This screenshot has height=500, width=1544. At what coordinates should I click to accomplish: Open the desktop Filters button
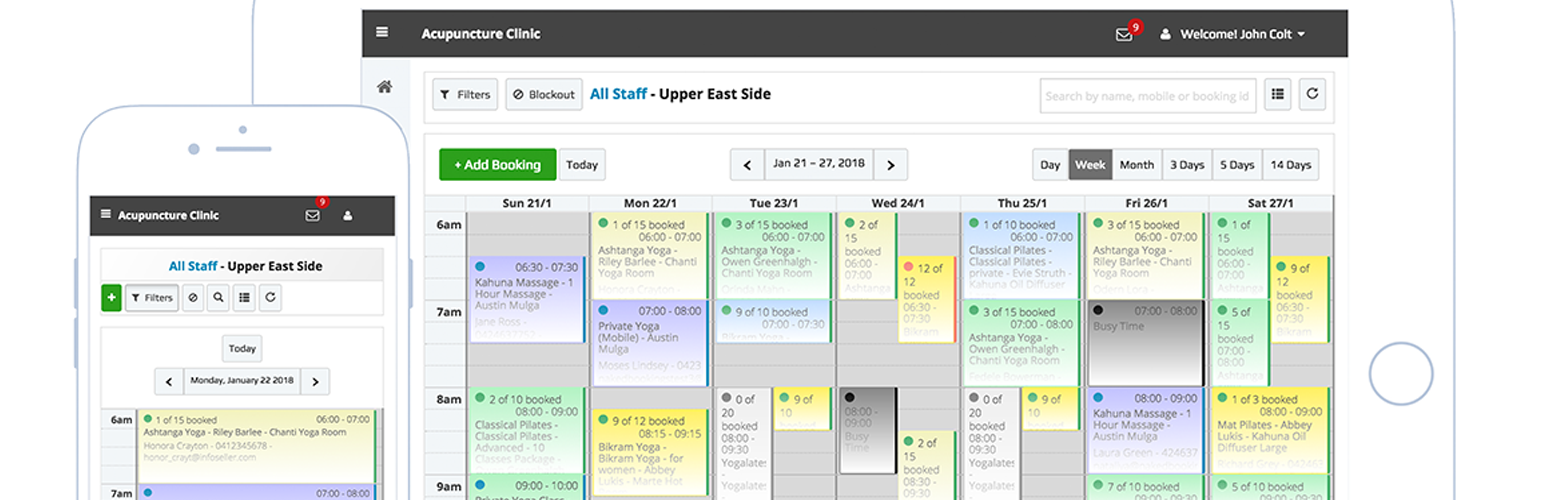pyautogui.click(x=465, y=95)
